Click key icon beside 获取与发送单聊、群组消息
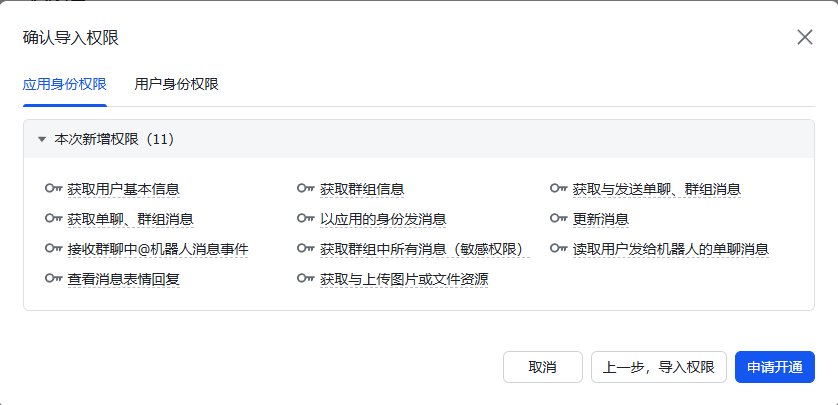 point(559,188)
